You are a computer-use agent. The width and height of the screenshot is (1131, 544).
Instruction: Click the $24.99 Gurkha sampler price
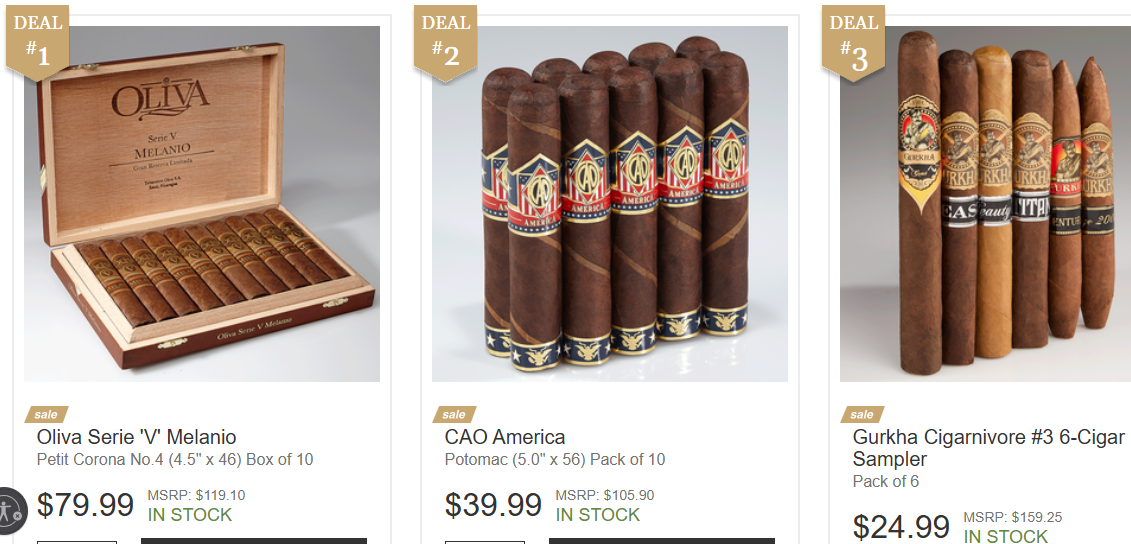click(901, 527)
